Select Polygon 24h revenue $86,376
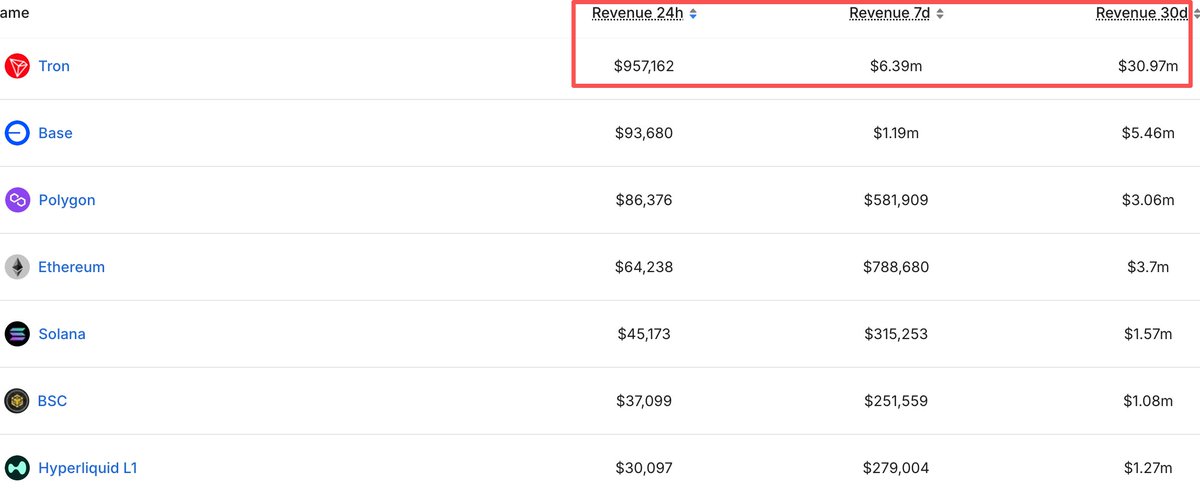The image size is (1200, 494). point(644,200)
